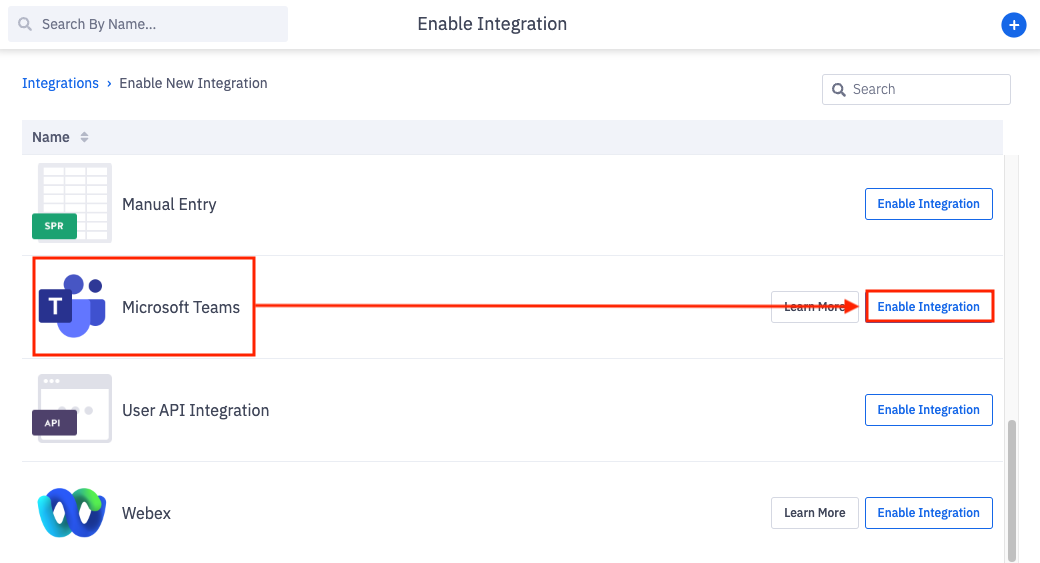Enable Integration for User API Integration
The image size is (1040, 563).
coord(928,410)
